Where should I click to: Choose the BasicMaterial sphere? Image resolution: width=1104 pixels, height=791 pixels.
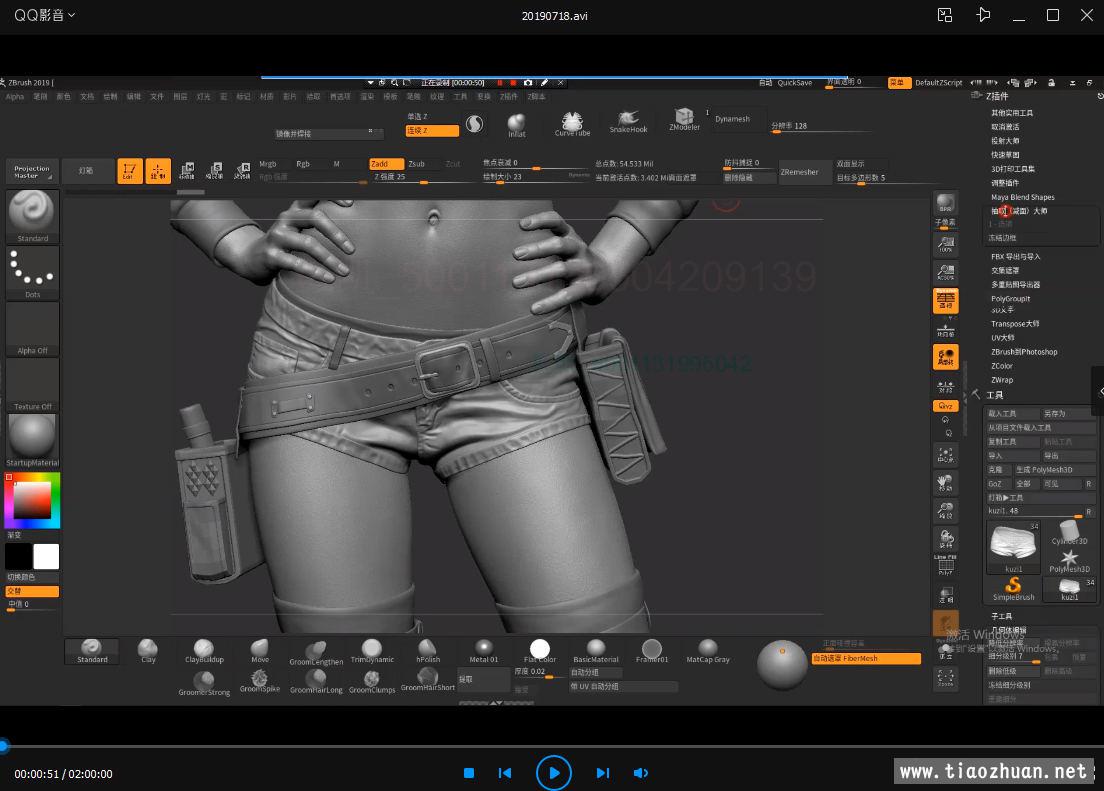(x=596, y=652)
